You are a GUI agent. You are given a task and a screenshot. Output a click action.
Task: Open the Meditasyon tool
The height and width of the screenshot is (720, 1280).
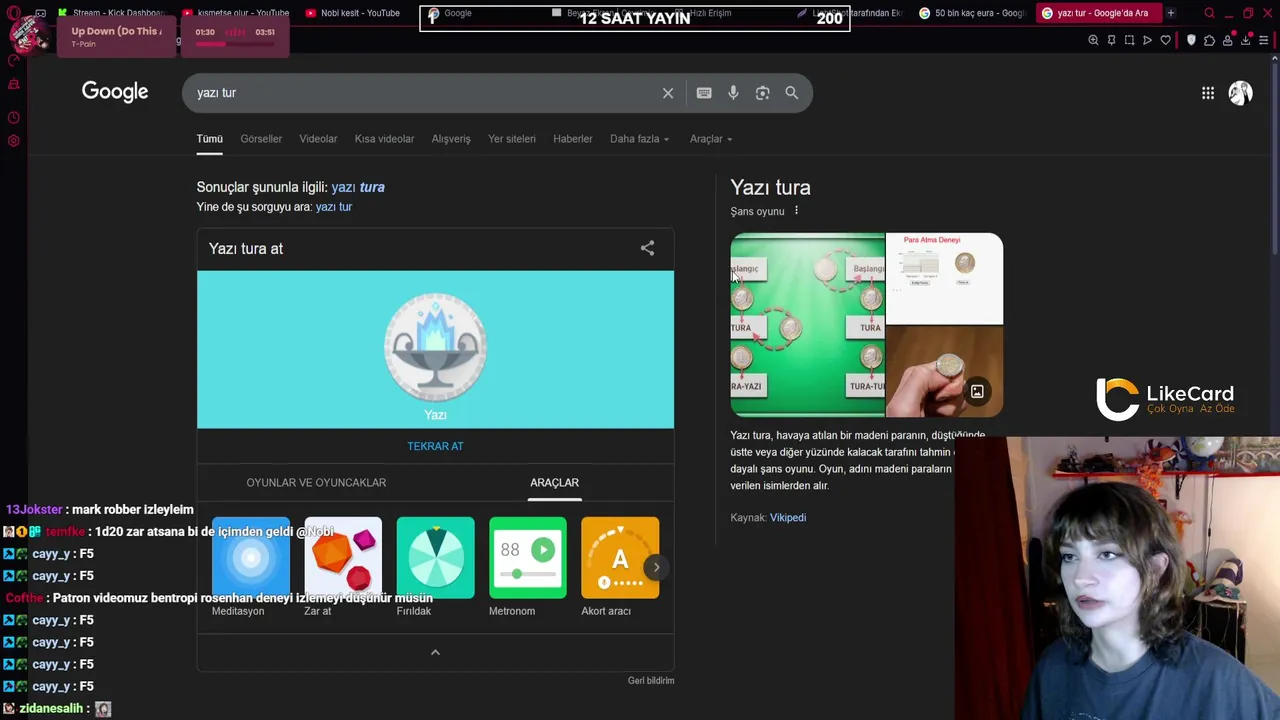coord(250,567)
